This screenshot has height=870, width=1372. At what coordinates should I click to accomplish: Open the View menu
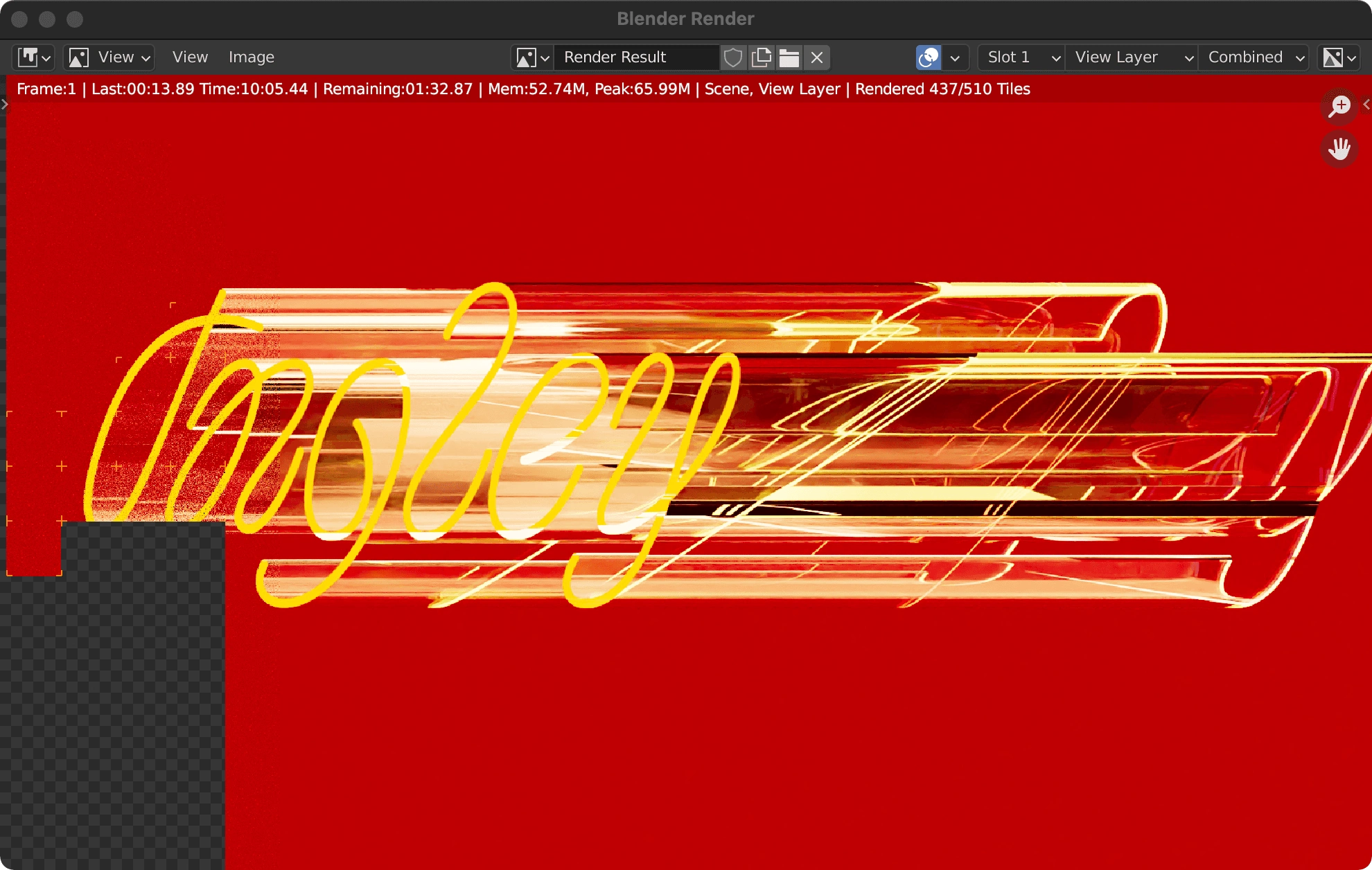click(190, 57)
